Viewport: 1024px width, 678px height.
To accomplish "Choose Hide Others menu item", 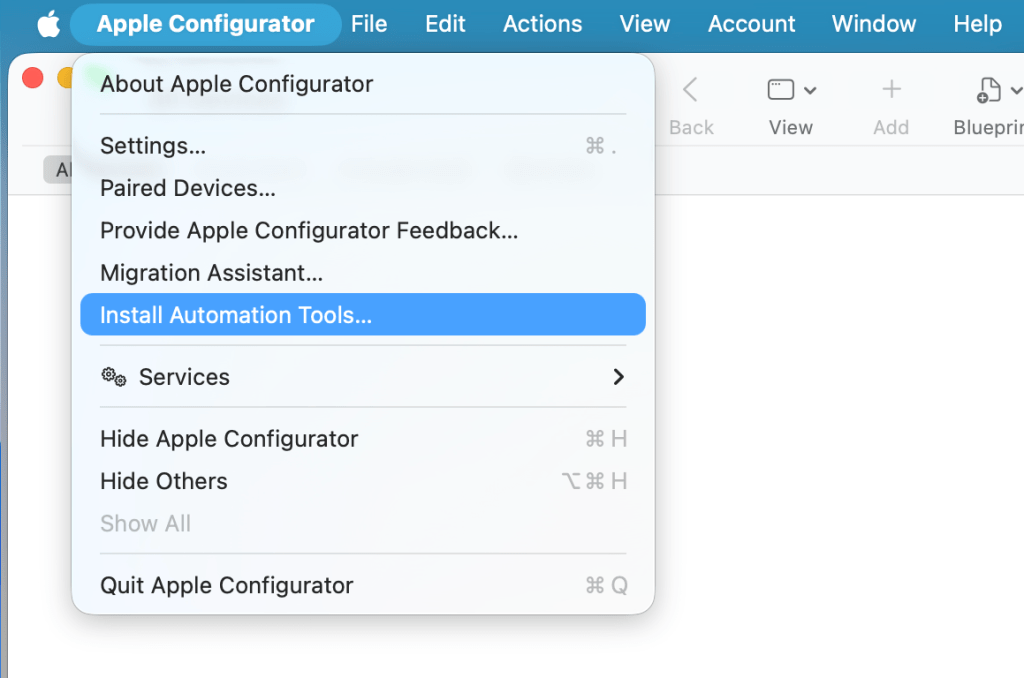I will (164, 481).
